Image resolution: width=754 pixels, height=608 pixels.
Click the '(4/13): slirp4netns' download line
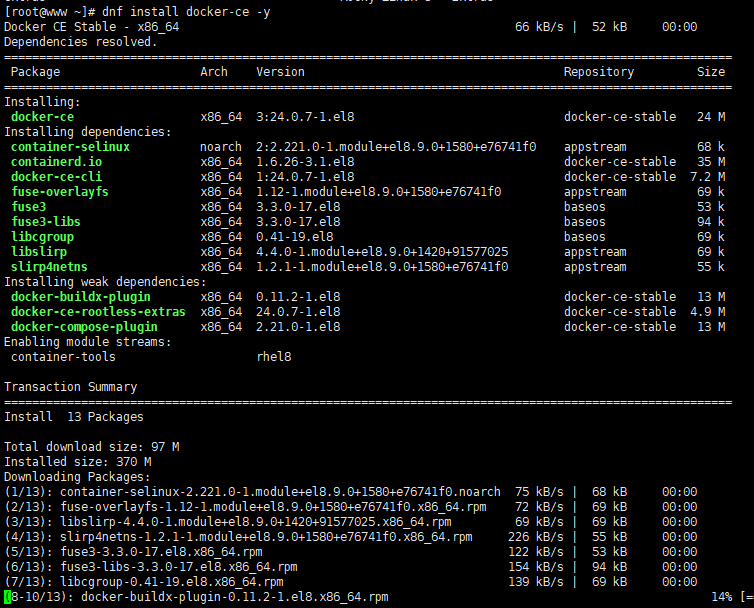point(351,537)
